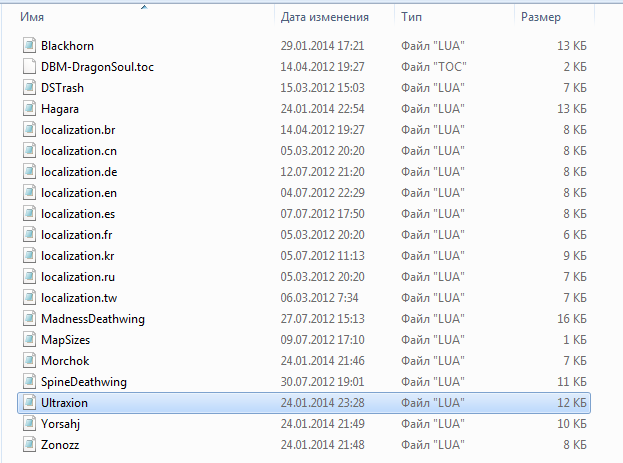Click the MadnessDeathwing file icon
Screen dimensions: 623x463
[29, 319]
